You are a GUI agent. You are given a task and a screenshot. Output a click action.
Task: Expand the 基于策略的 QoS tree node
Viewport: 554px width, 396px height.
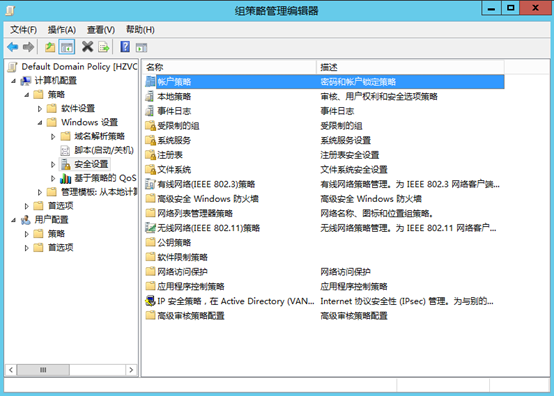click(x=53, y=178)
